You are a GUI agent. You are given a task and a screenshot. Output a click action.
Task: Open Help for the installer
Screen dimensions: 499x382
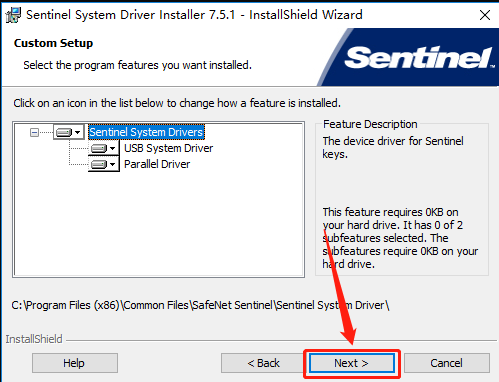click(75, 363)
